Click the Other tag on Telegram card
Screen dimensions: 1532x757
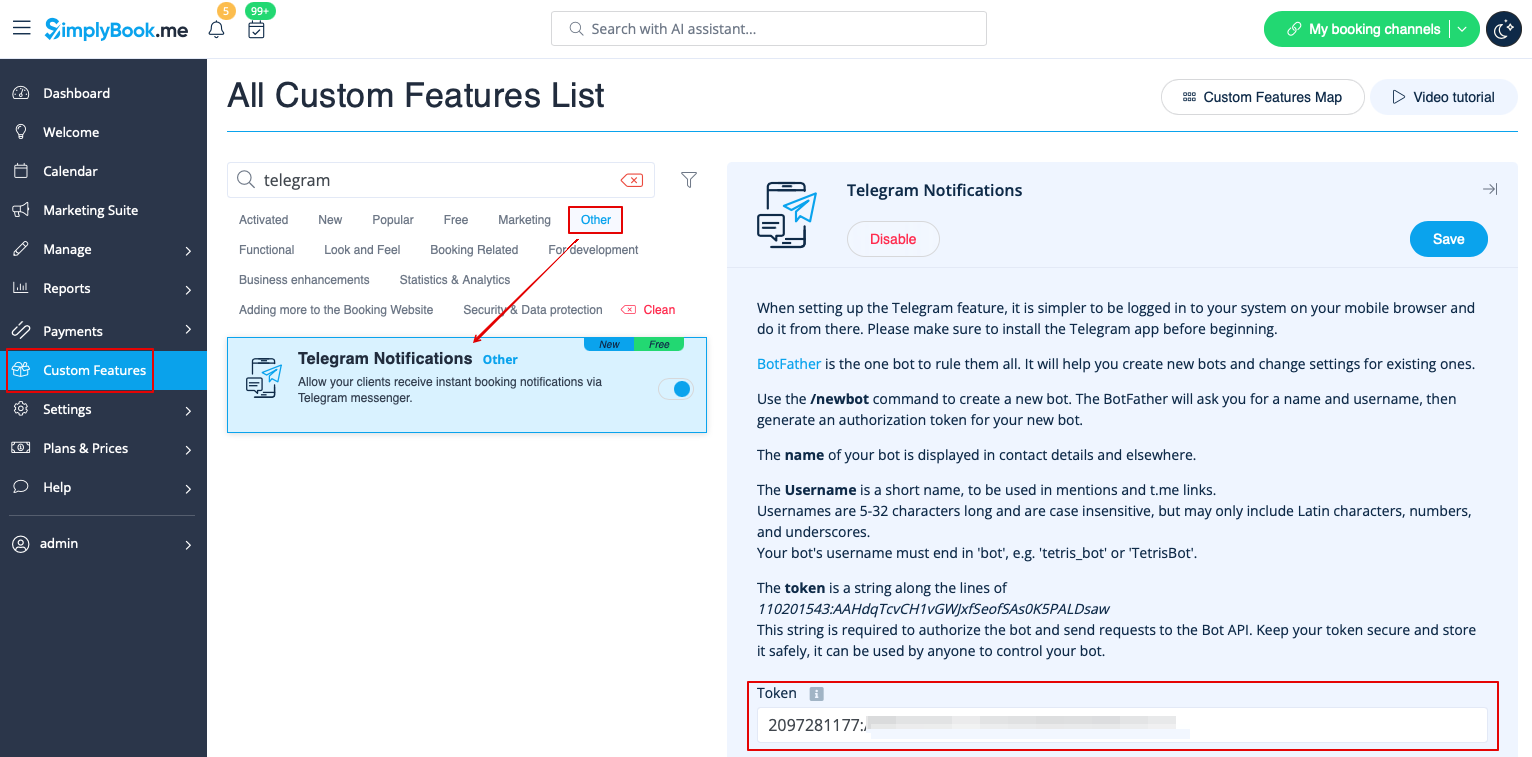pos(500,359)
